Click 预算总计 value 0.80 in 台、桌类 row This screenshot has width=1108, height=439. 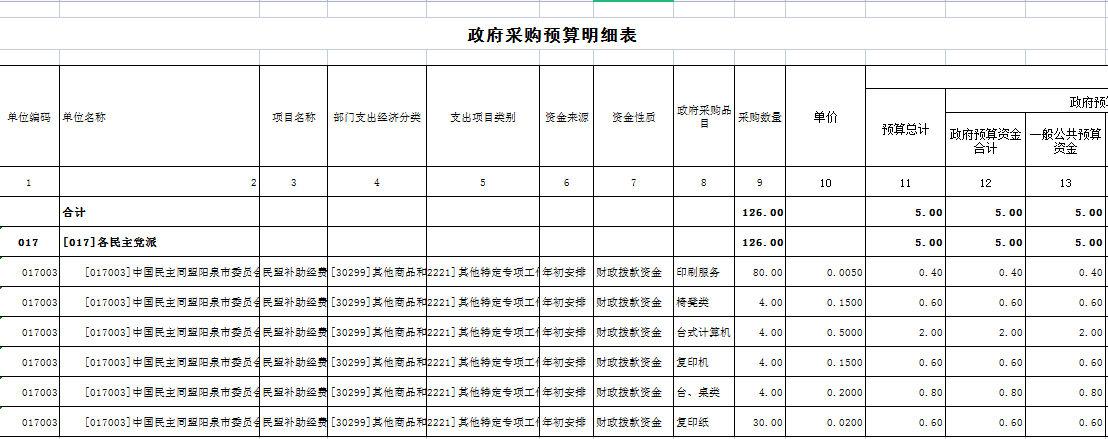click(905, 392)
